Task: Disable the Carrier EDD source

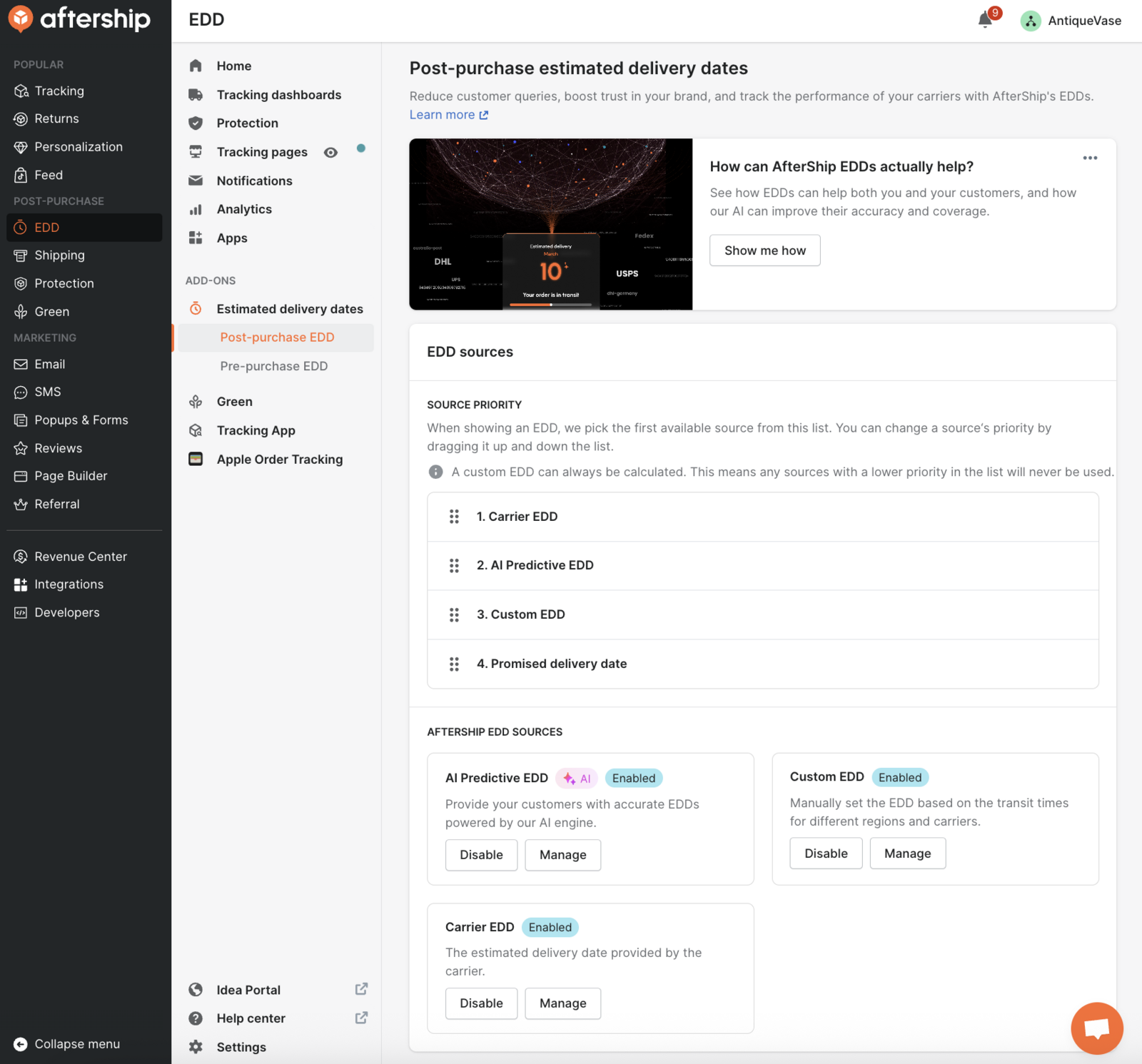Action: coord(481,1003)
